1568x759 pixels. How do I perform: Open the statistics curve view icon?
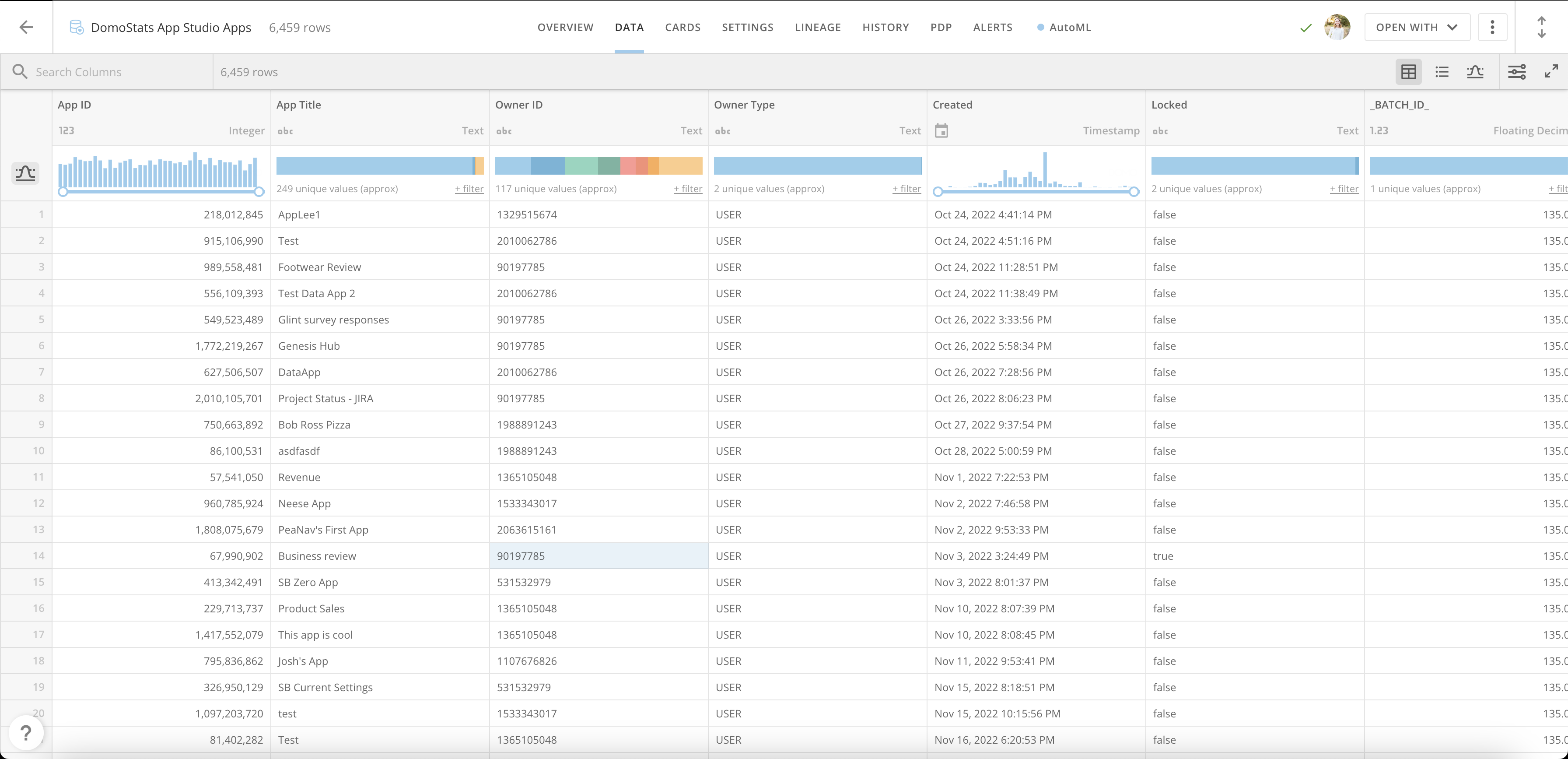(1475, 72)
